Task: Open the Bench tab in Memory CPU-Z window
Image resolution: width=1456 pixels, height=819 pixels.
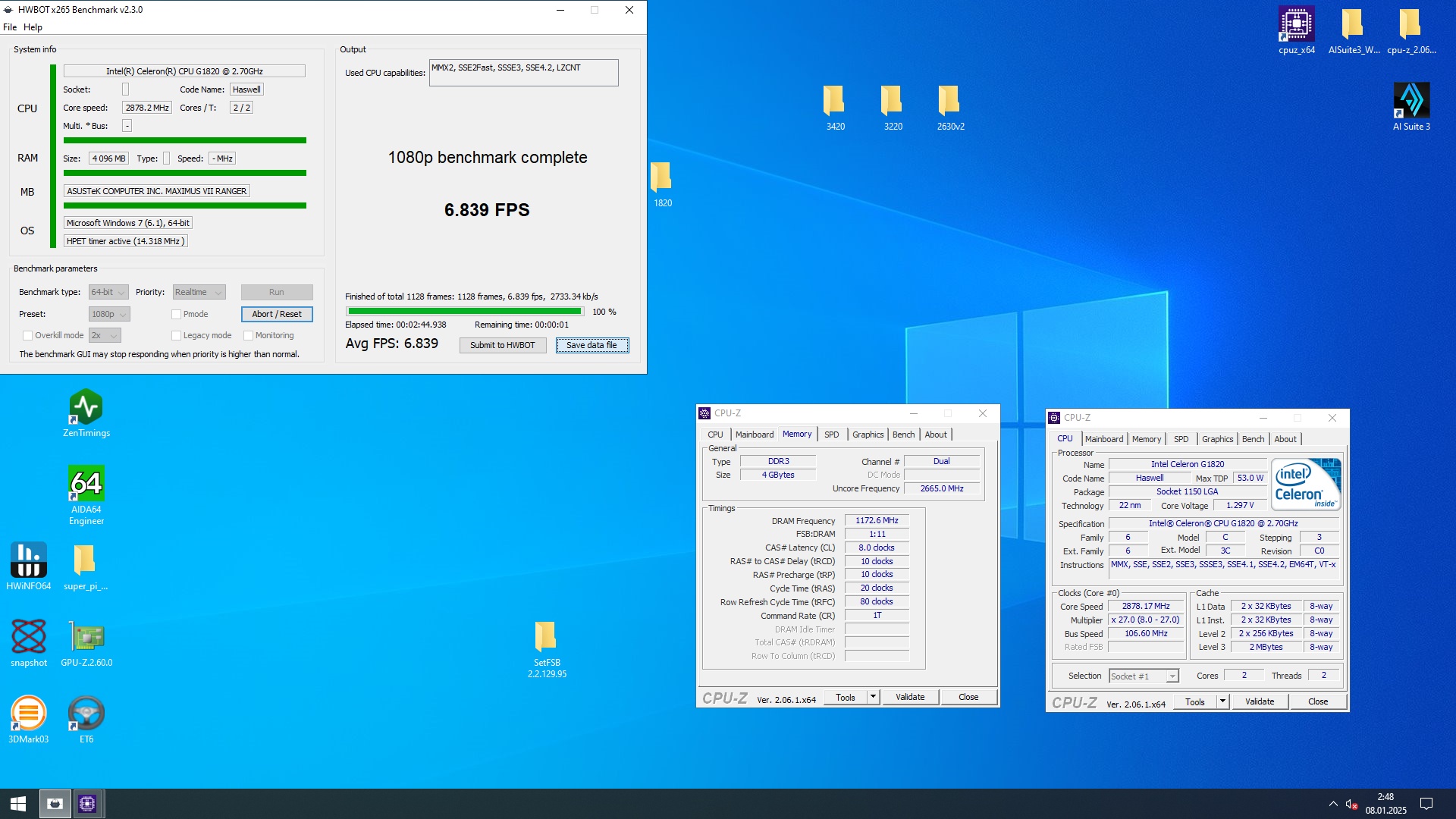Action: pos(903,435)
